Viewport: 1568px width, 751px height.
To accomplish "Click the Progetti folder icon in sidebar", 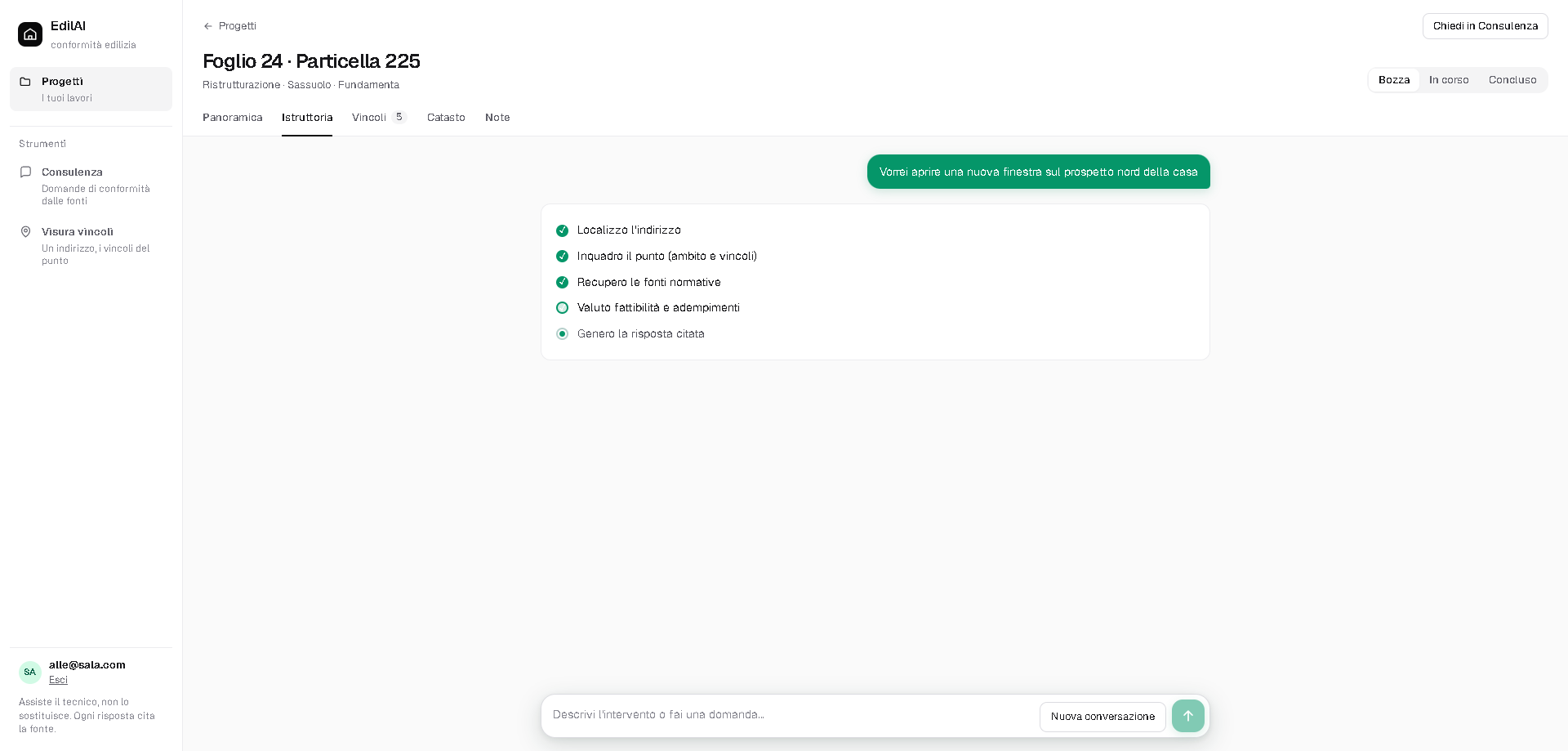I will coord(25,82).
